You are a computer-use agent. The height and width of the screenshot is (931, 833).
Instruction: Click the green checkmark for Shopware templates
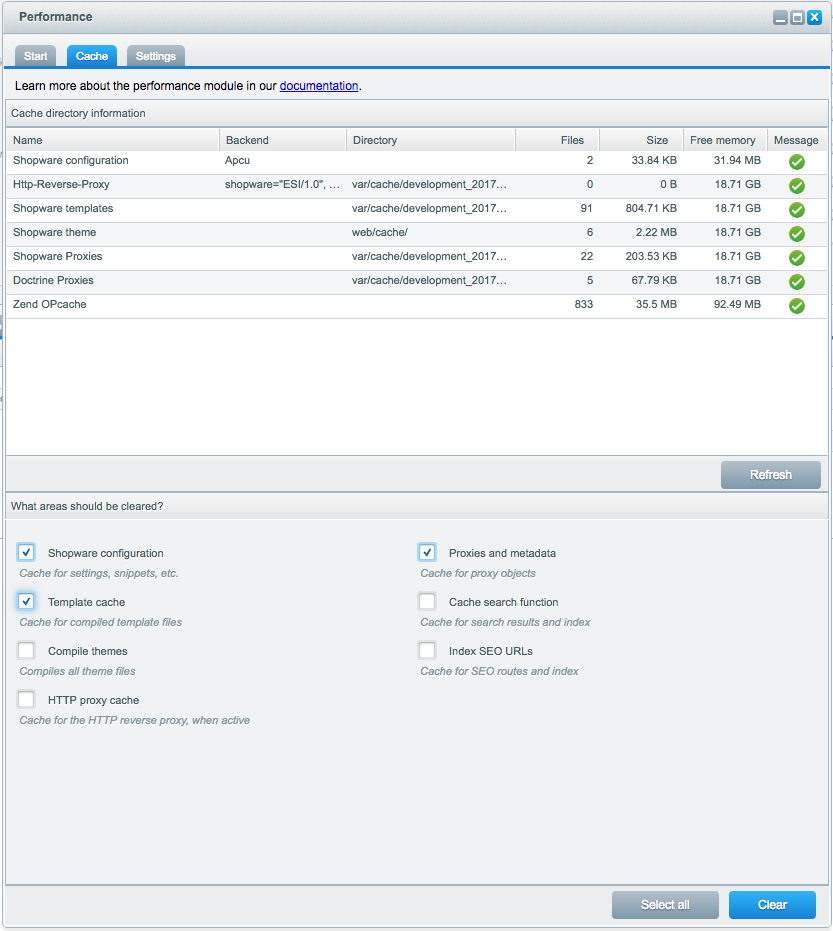[796, 210]
